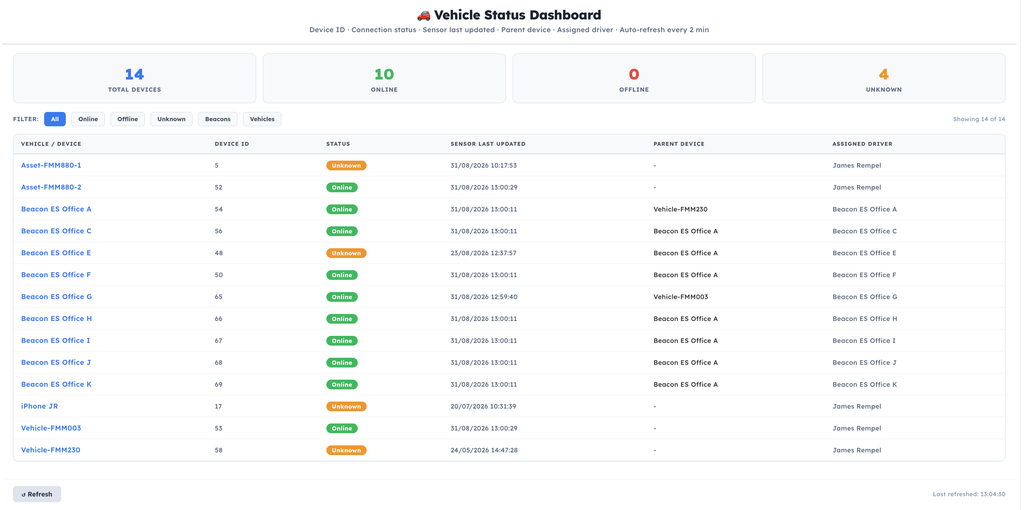Click the Assigned Driver column header
The height and width of the screenshot is (510, 1024).
[x=862, y=144]
